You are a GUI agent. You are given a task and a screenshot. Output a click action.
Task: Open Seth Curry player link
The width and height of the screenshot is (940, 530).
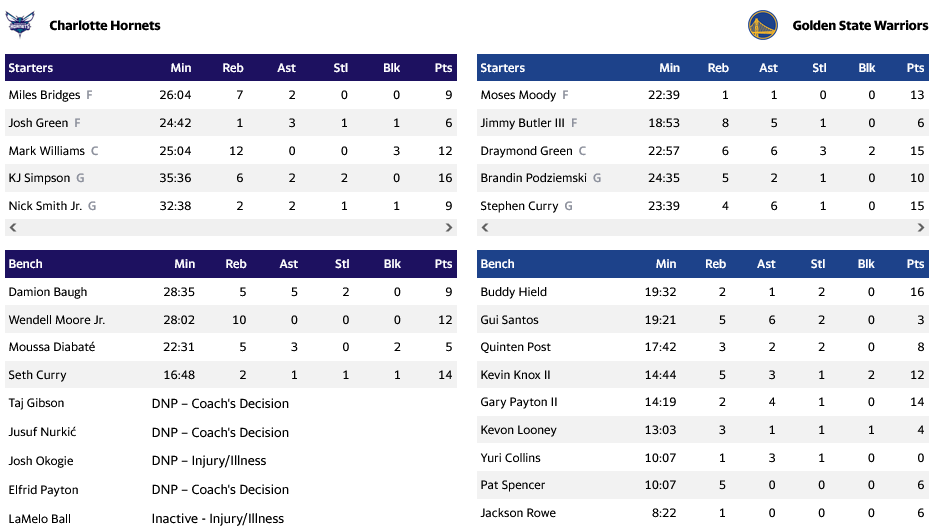37,375
